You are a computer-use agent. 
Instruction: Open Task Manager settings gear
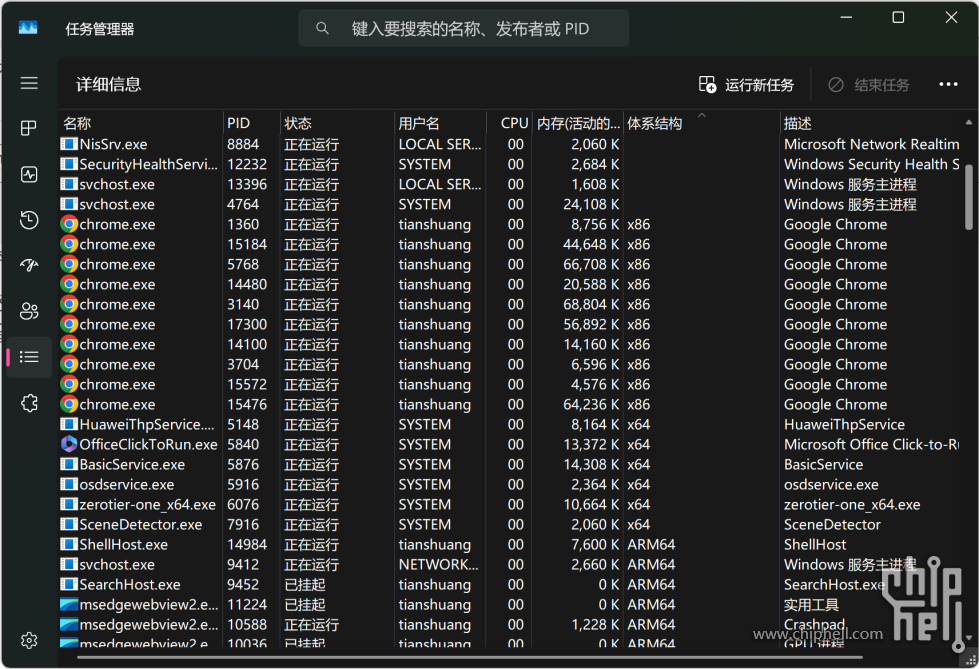pos(29,640)
